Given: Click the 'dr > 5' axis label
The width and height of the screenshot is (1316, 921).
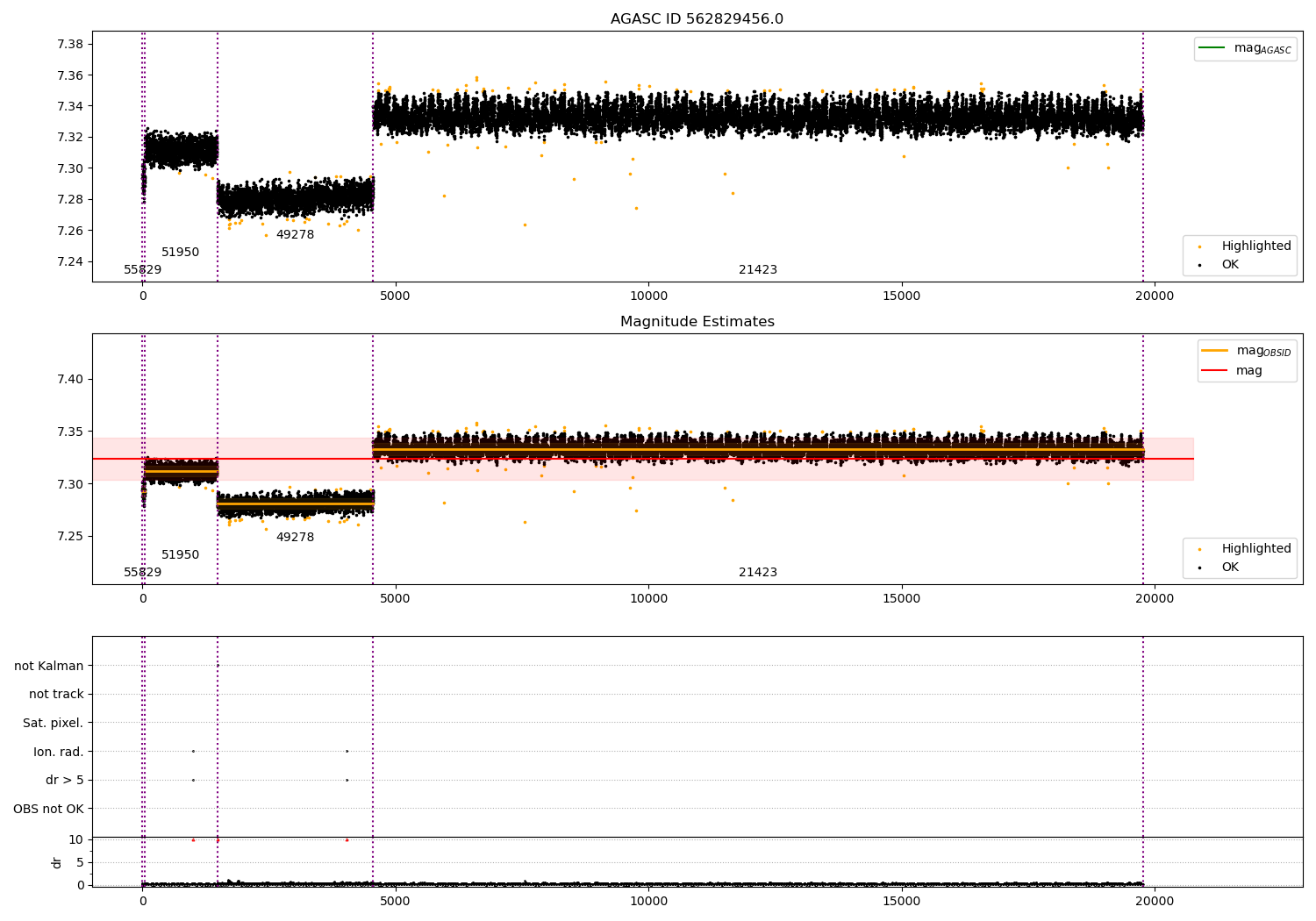Looking at the screenshot, I should 65,780.
